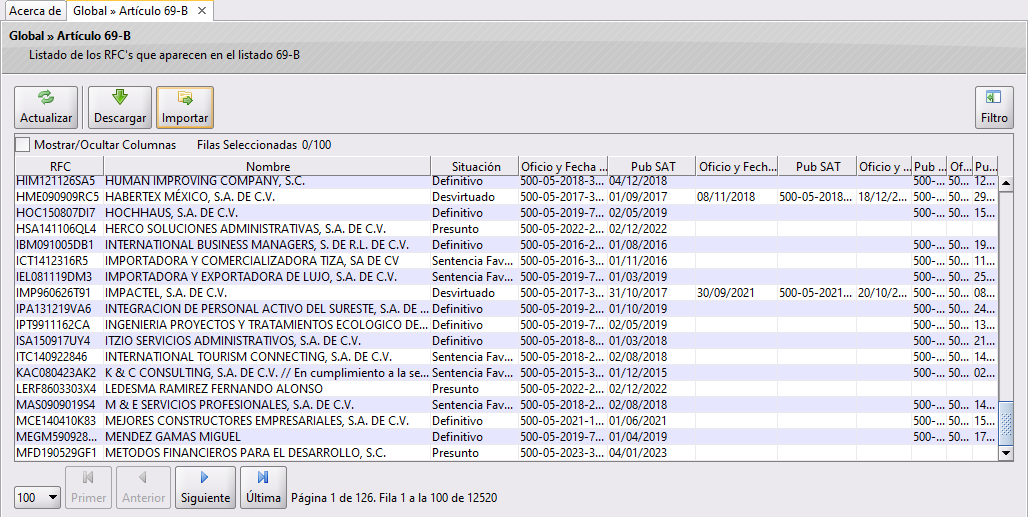The height and width of the screenshot is (517, 1028).
Task: Open the Filtro panel
Action: (x=994, y=107)
